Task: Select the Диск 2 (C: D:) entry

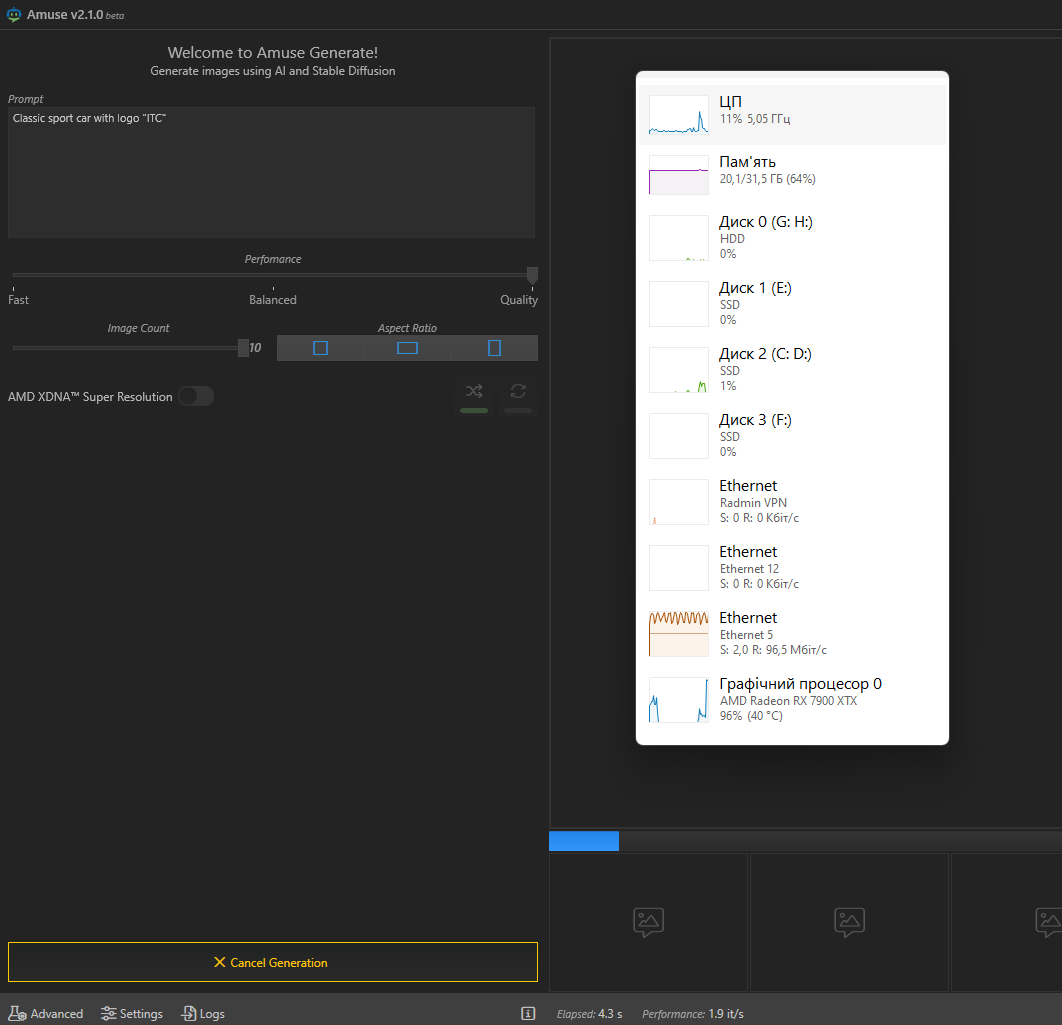Action: tap(790, 369)
